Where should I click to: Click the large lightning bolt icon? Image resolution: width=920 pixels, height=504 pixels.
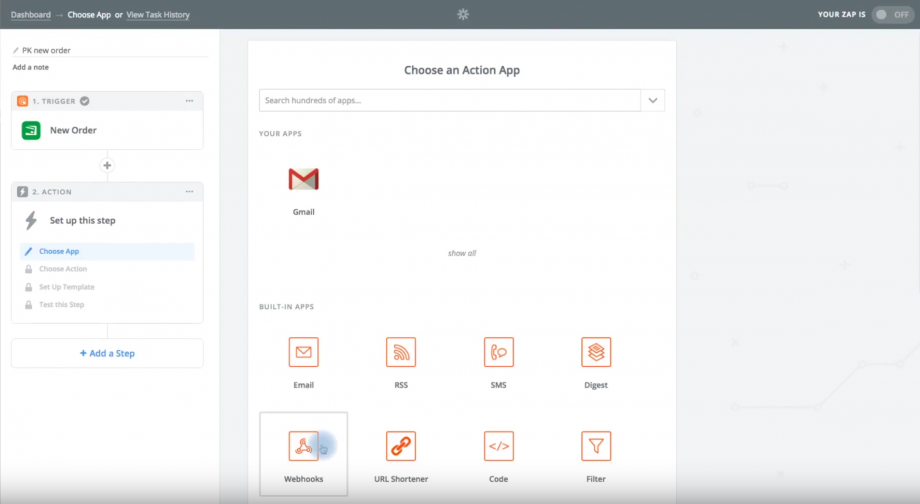pyautogui.click(x=31, y=221)
